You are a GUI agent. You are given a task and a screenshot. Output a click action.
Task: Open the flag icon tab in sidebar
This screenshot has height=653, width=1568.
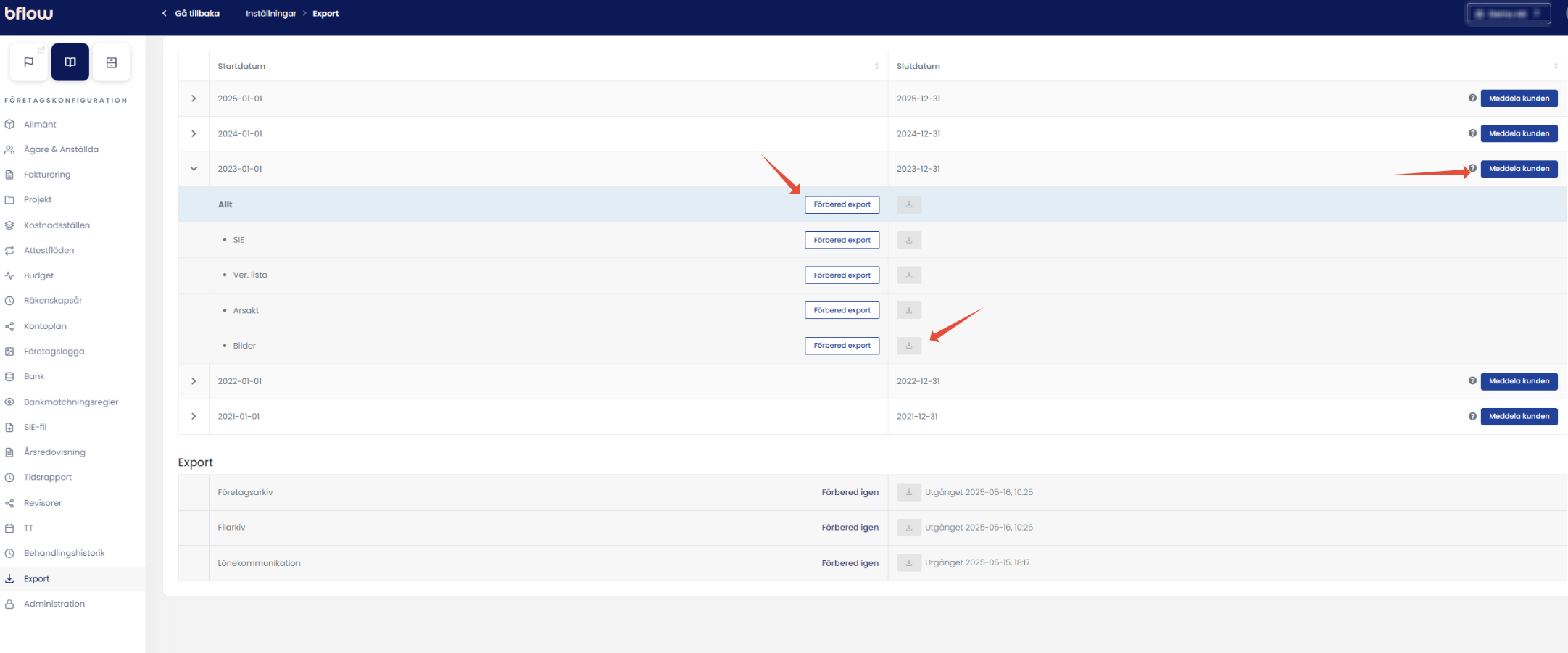[29, 62]
